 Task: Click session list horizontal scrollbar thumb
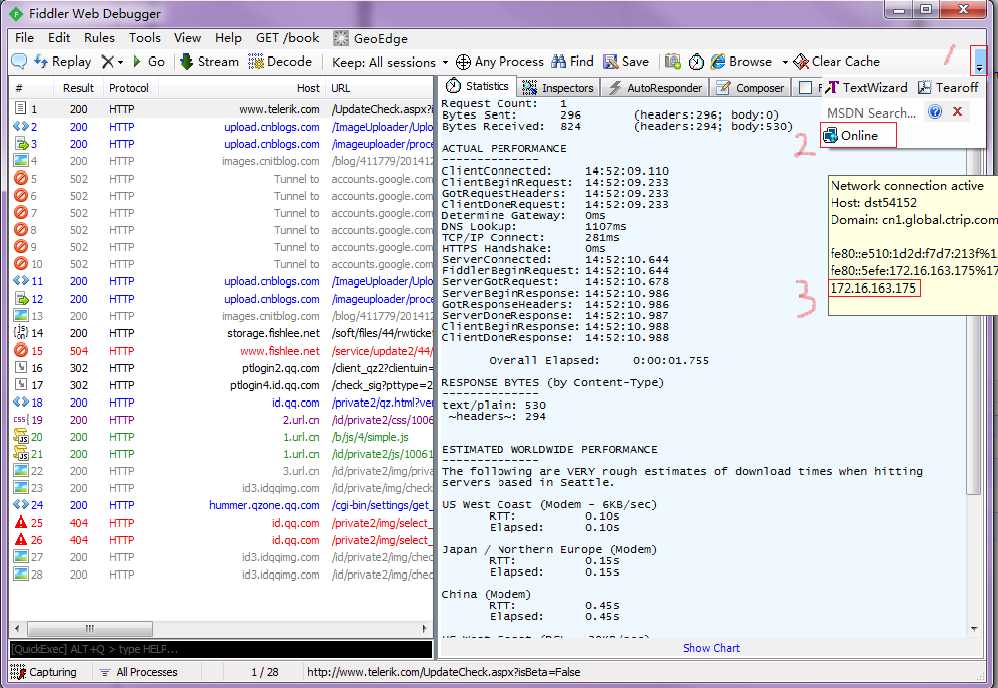pyautogui.click(x=89, y=628)
